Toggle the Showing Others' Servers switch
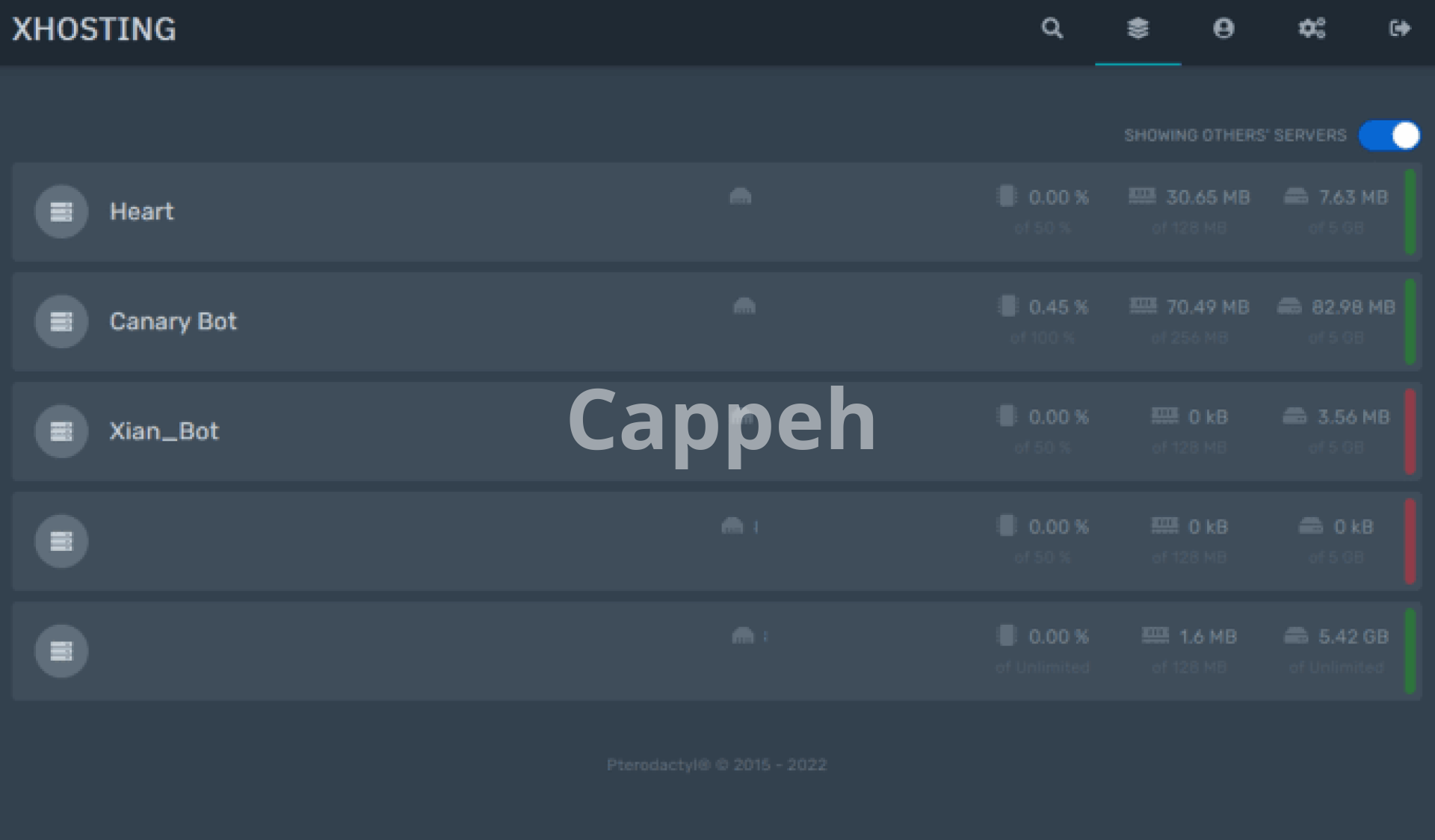Screen dimensions: 1435x840 [x=1389, y=135]
